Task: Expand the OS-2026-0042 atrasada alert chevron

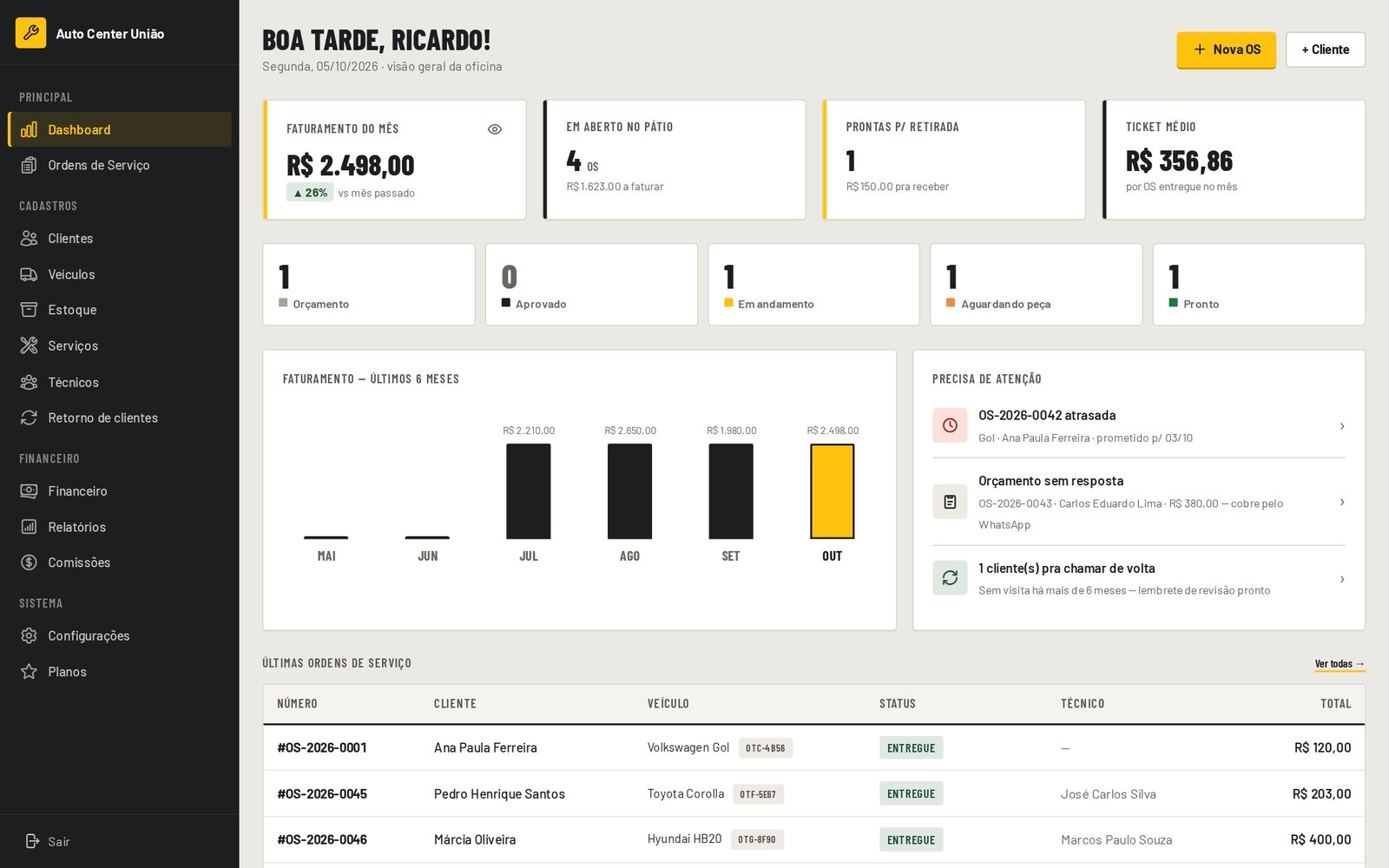Action: [x=1342, y=426]
